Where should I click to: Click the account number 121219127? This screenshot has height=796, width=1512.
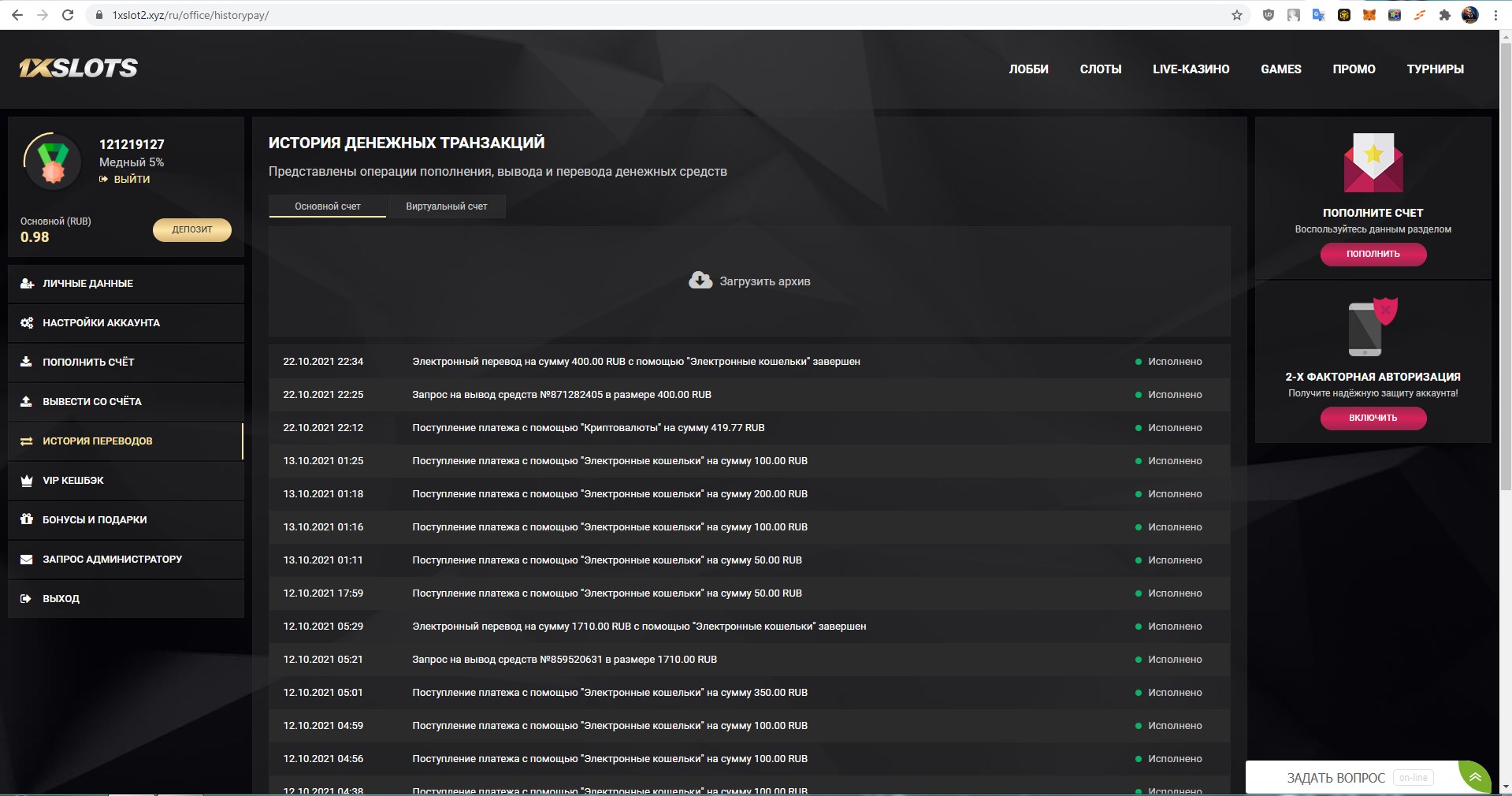132,144
